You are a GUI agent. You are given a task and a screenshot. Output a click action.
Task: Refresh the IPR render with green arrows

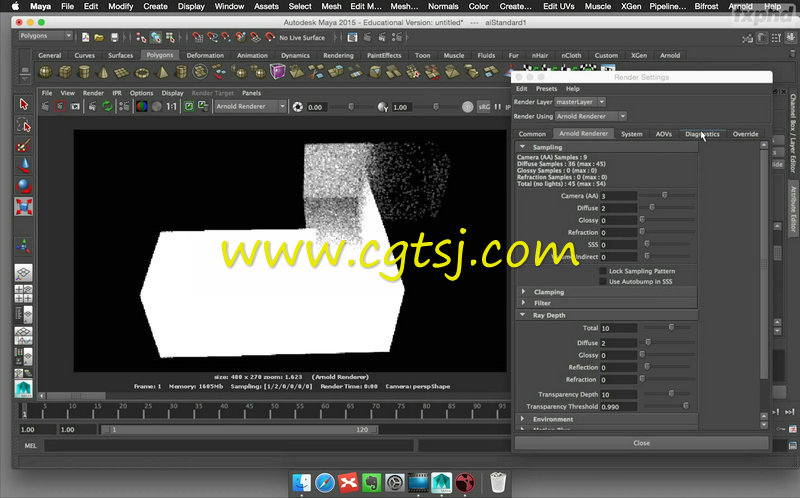pyautogui.click(x=107, y=107)
